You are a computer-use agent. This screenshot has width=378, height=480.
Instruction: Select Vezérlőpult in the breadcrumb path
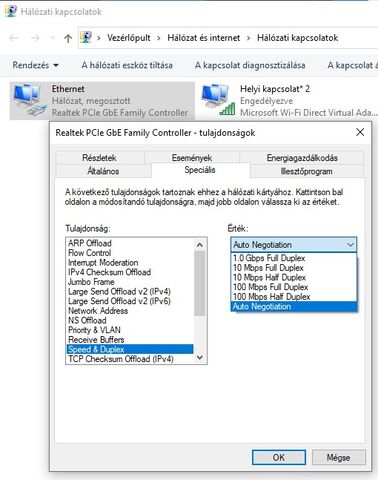point(129,38)
